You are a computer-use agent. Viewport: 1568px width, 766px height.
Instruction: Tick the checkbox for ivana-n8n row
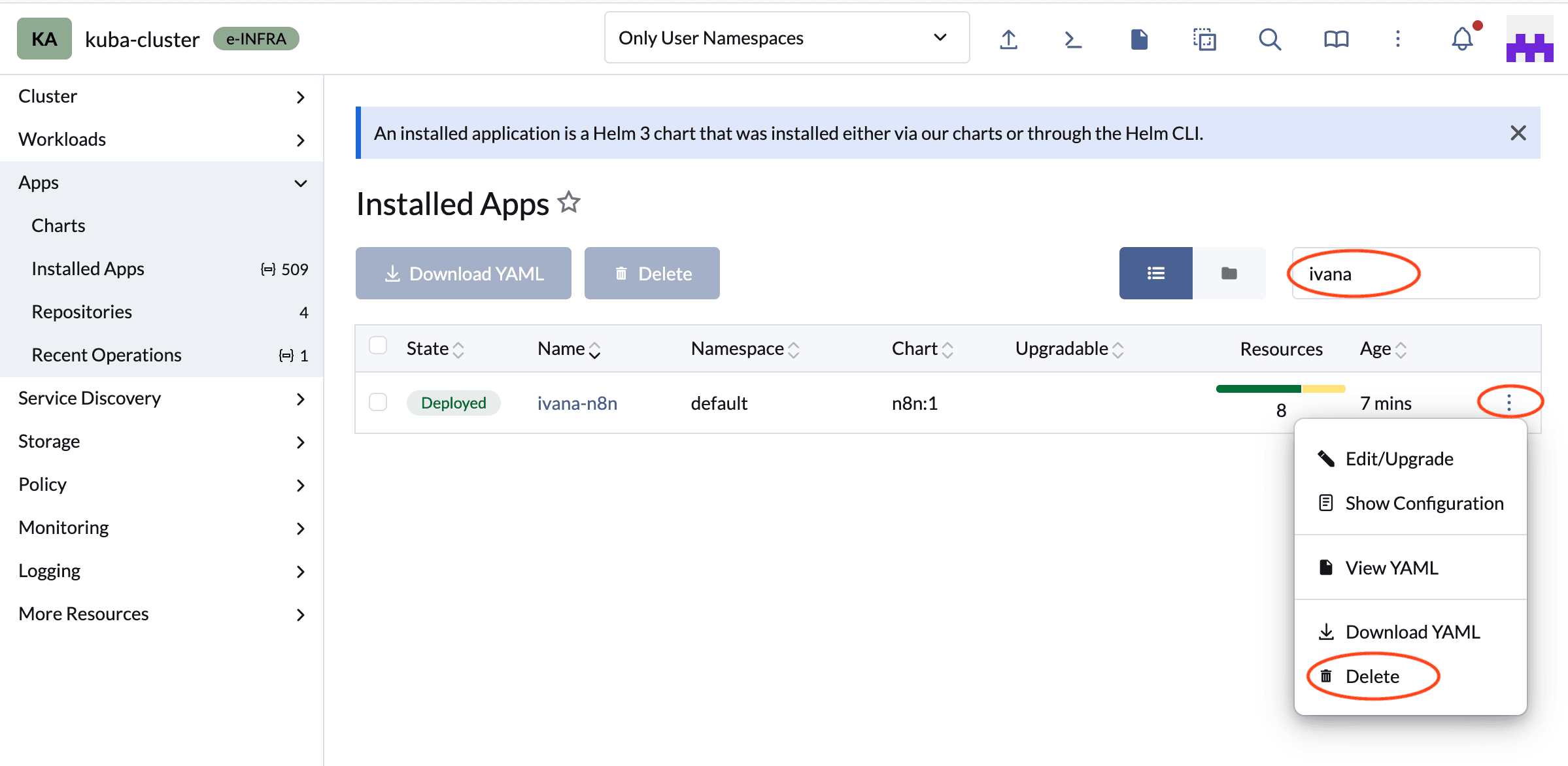(x=378, y=402)
